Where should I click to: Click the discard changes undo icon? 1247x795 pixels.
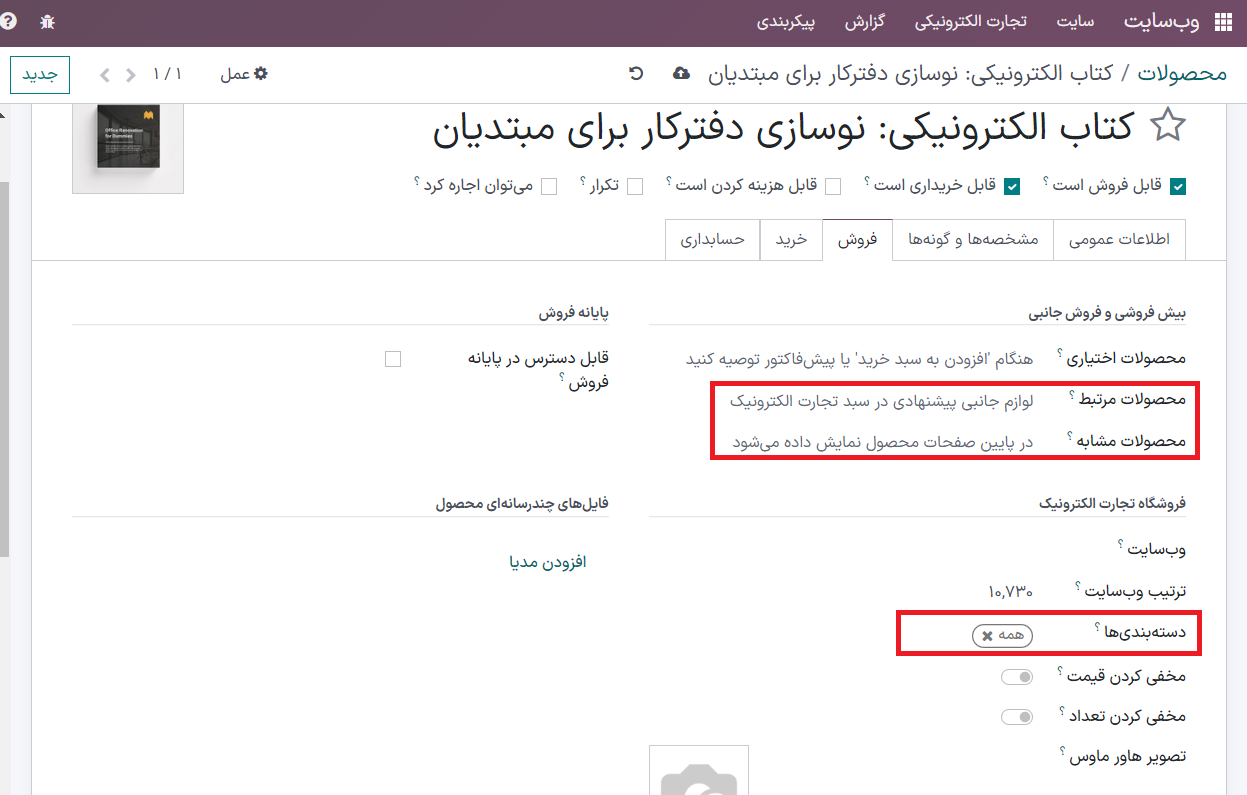coord(636,74)
